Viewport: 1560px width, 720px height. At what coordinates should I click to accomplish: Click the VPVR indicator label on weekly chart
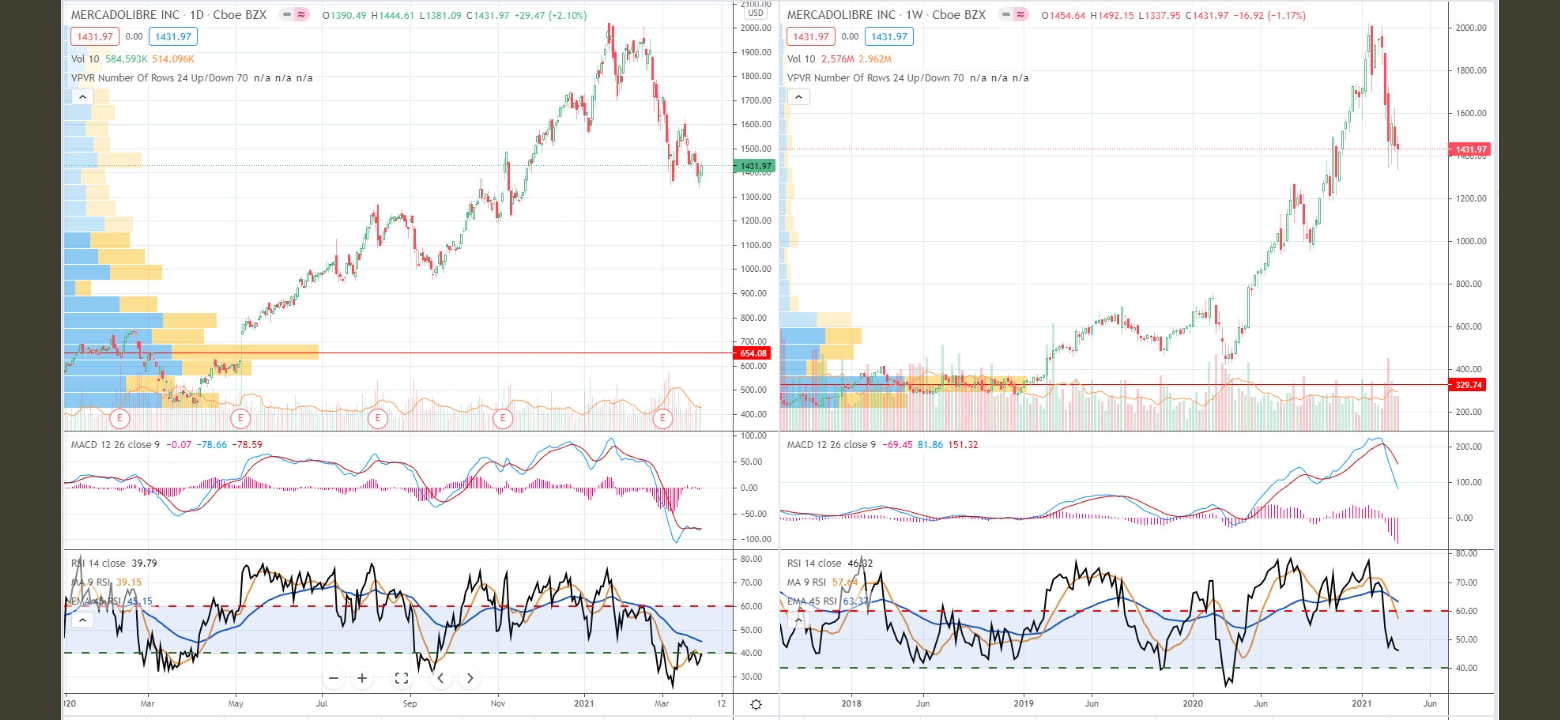coord(878,78)
